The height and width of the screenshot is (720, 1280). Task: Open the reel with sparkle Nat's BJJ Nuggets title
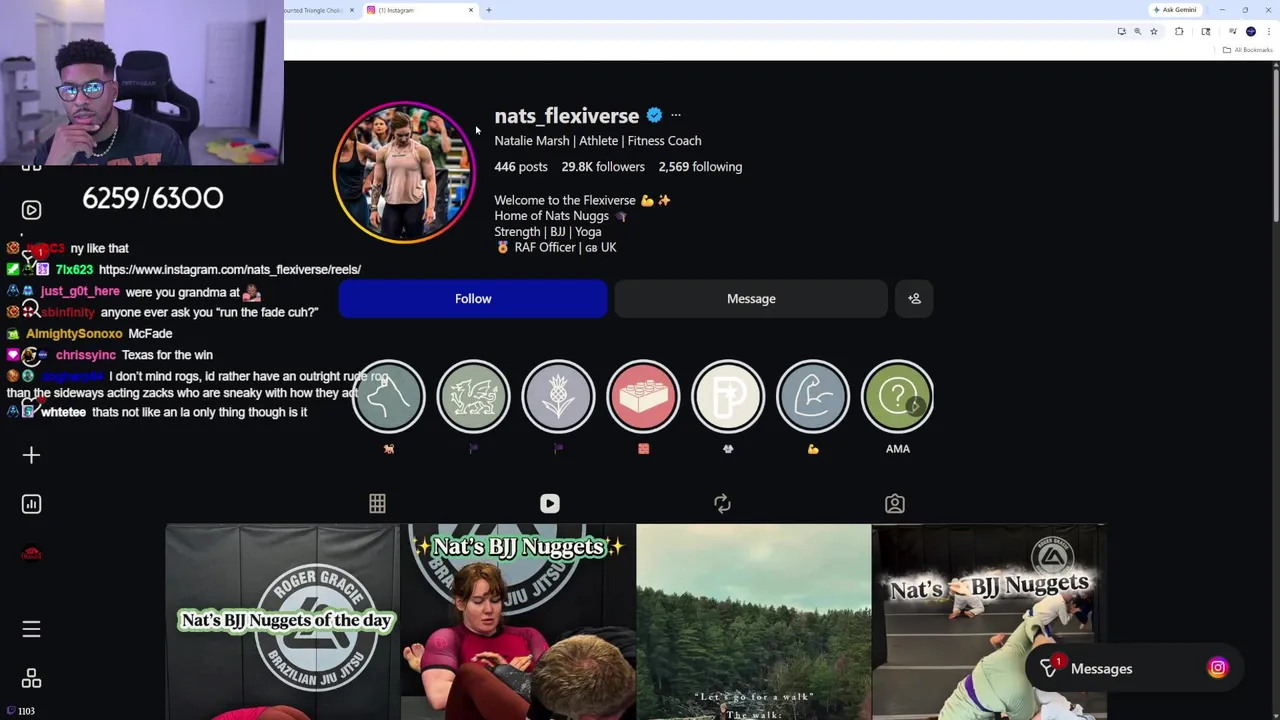pos(518,622)
